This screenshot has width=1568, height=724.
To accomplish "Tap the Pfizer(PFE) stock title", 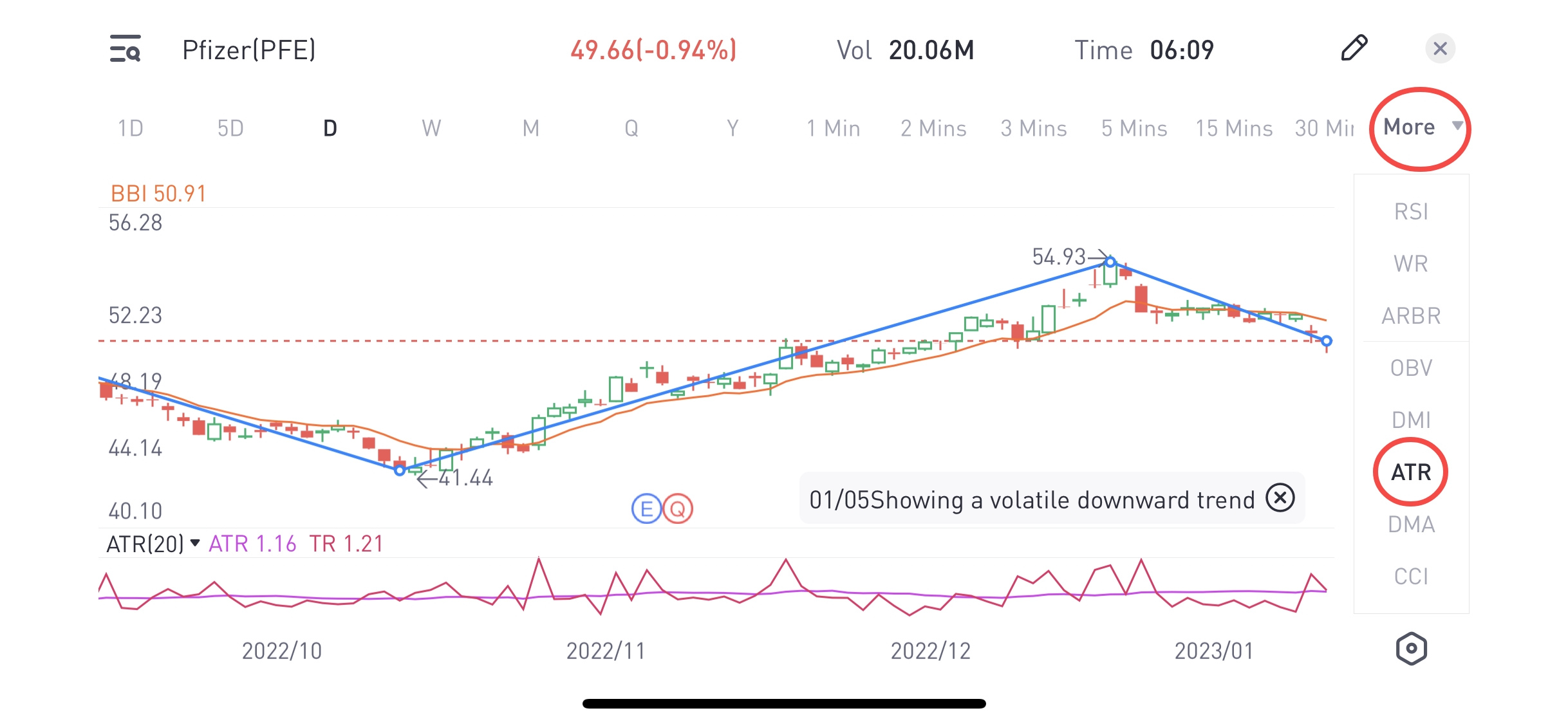I will 249,50.
